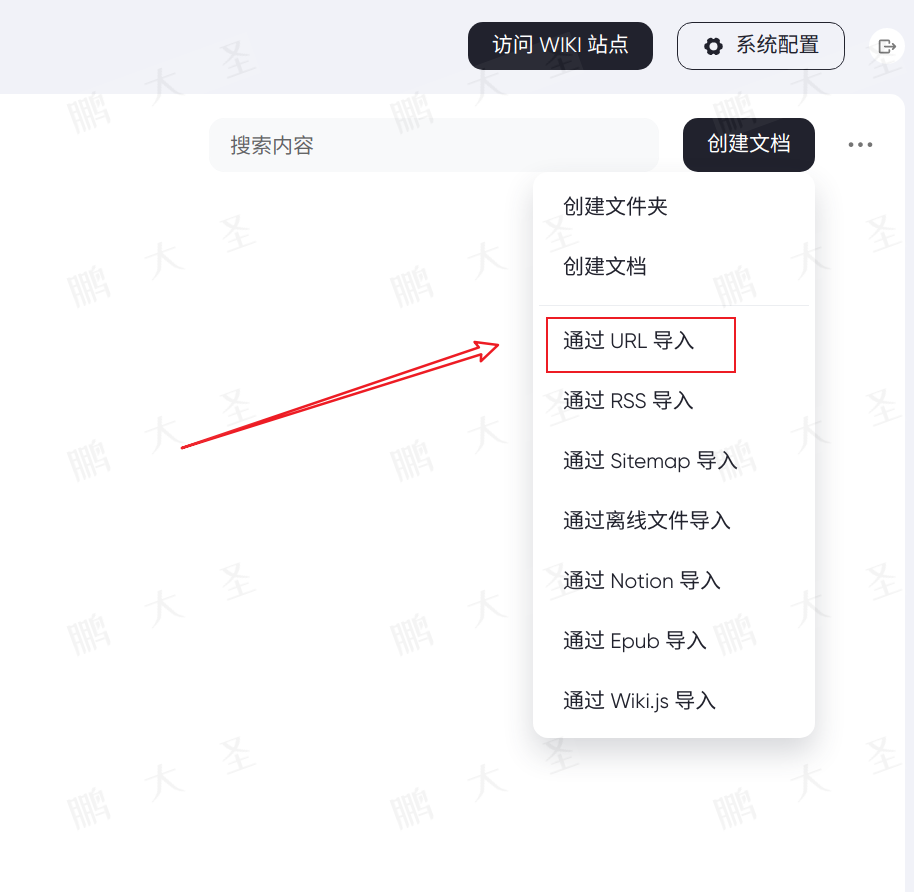Click the 访问 WIKI 站点 button
Screen dimensions: 914x892
tap(560, 45)
